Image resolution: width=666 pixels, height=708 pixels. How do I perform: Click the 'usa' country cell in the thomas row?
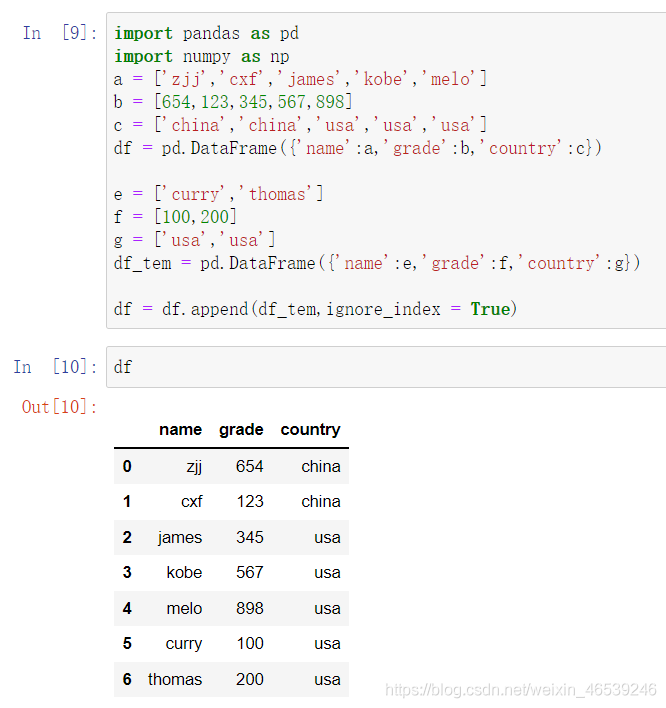pyautogui.click(x=327, y=679)
